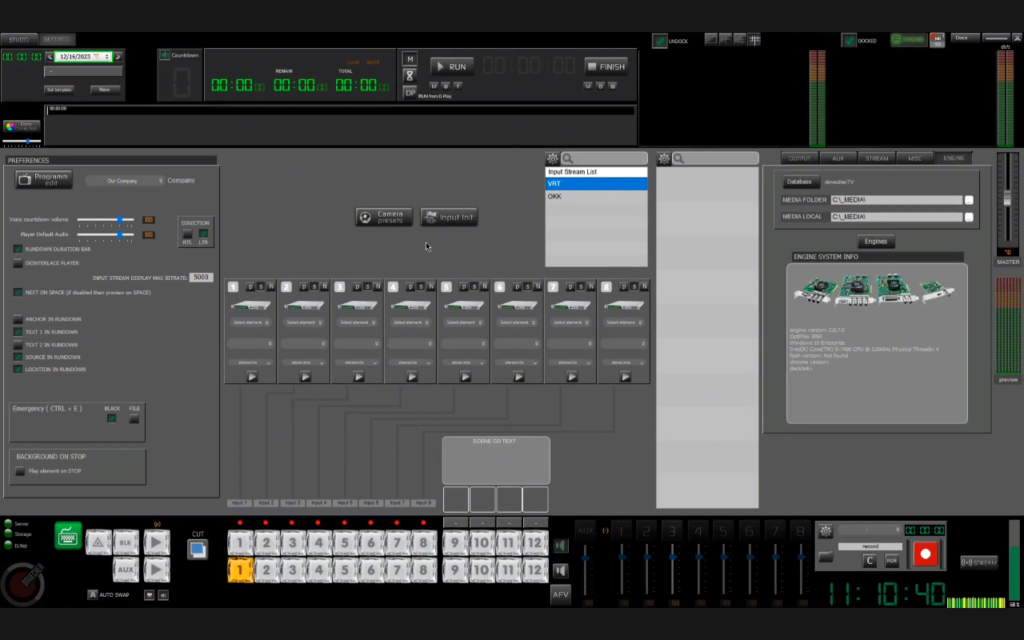1024x640 pixels.
Task: Click the lower speaker mute icon
Action: point(560,571)
